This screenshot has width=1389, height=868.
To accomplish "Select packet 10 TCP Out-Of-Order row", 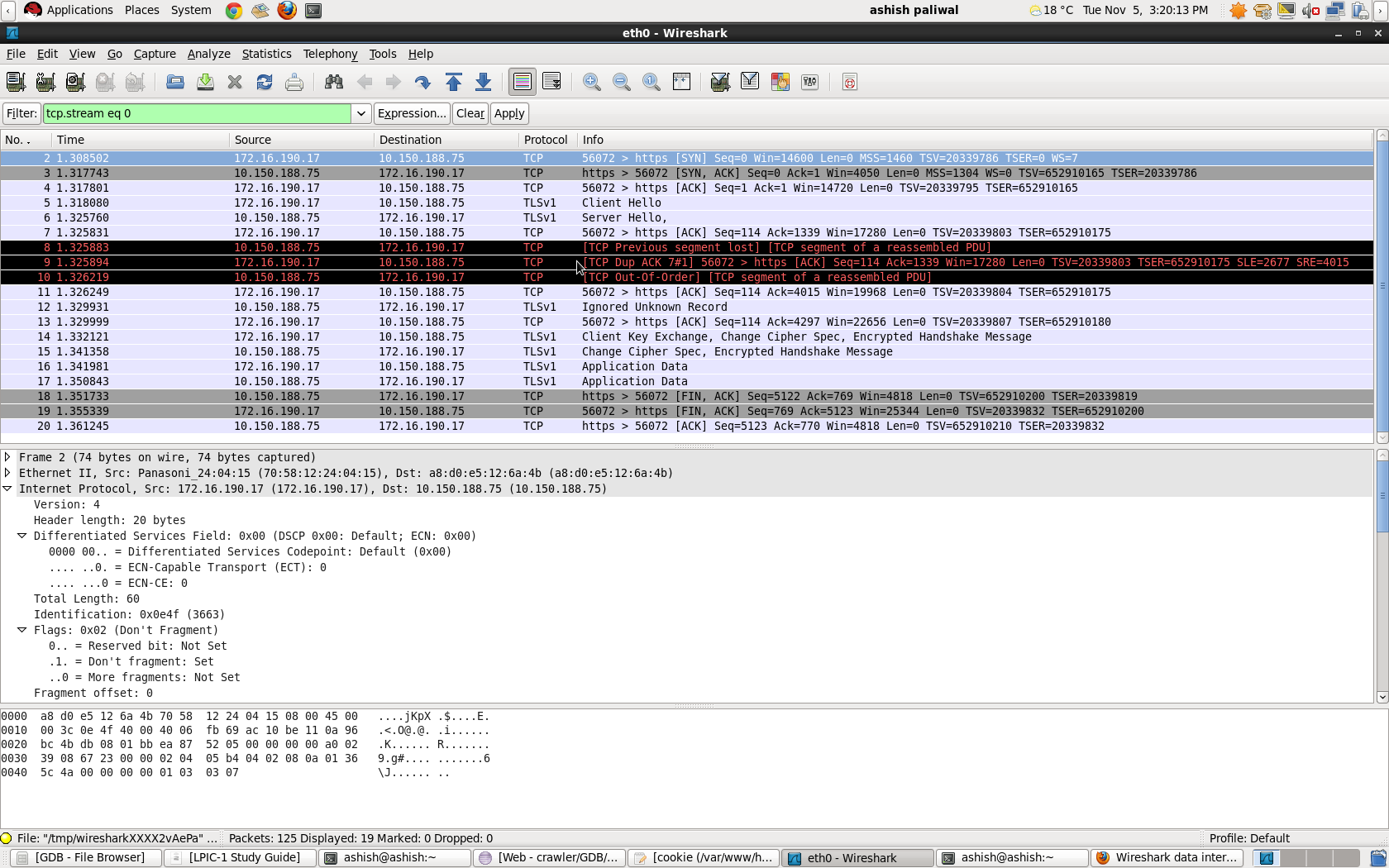I will [687, 277].
